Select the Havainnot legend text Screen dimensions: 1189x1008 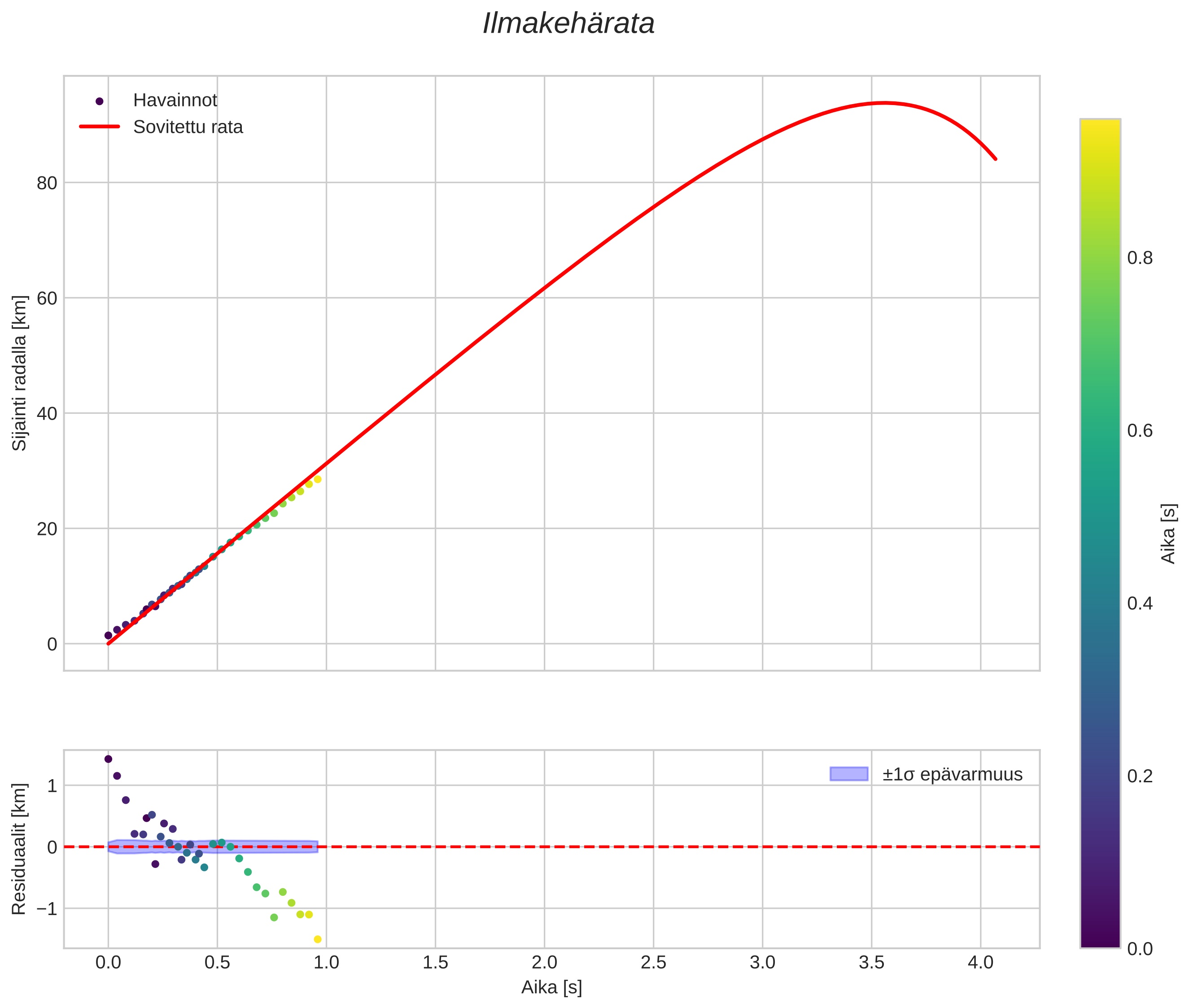pos(175,101)
